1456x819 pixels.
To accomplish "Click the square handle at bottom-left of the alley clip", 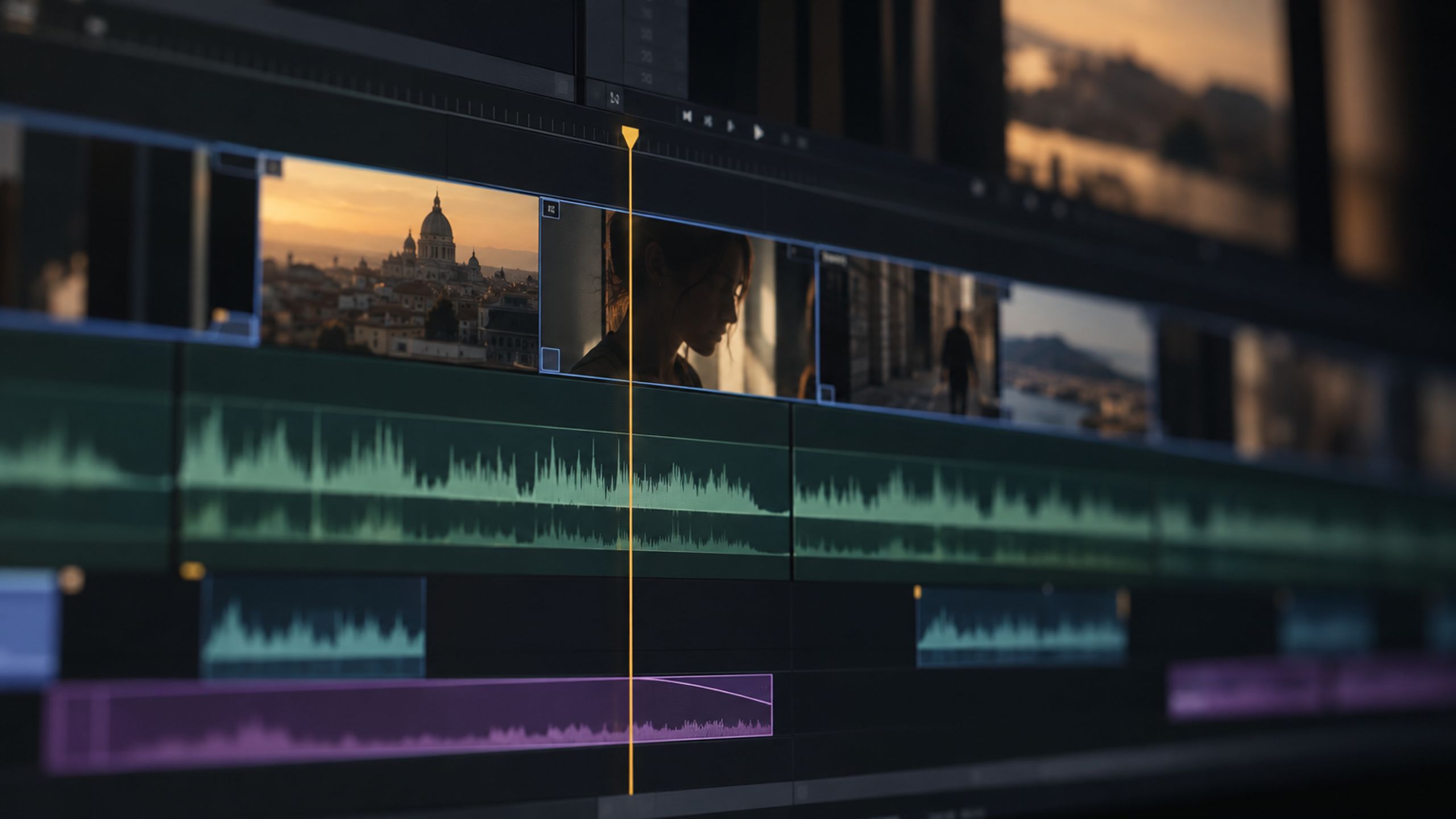I will tap(826, 393).
